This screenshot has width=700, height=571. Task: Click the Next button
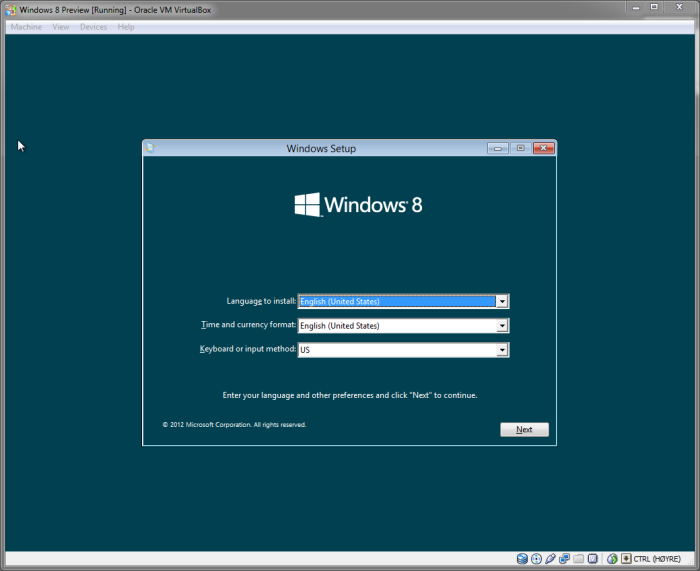coord(524,429)
